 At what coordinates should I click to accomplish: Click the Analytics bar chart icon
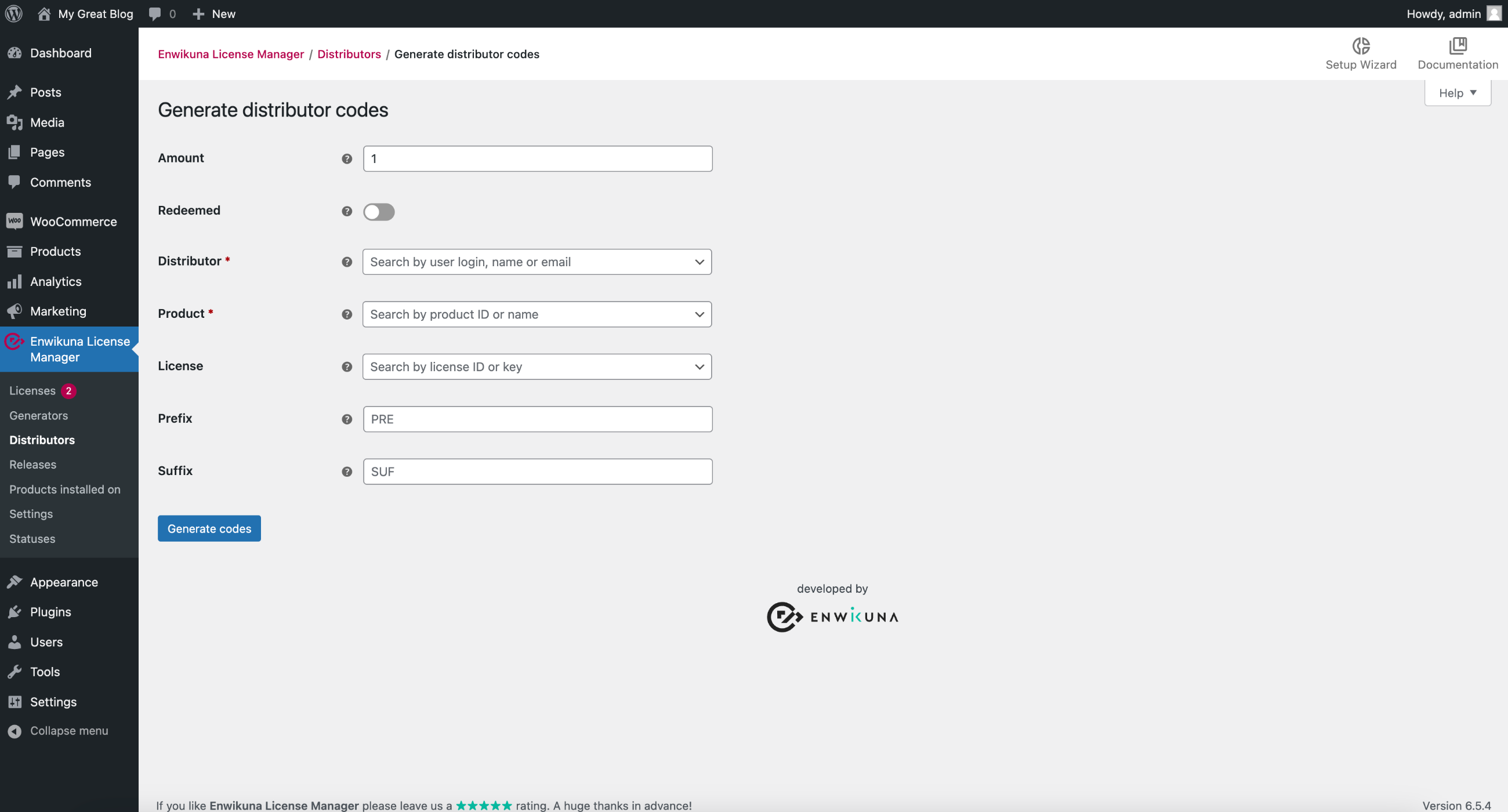click(x=14, y=282)
